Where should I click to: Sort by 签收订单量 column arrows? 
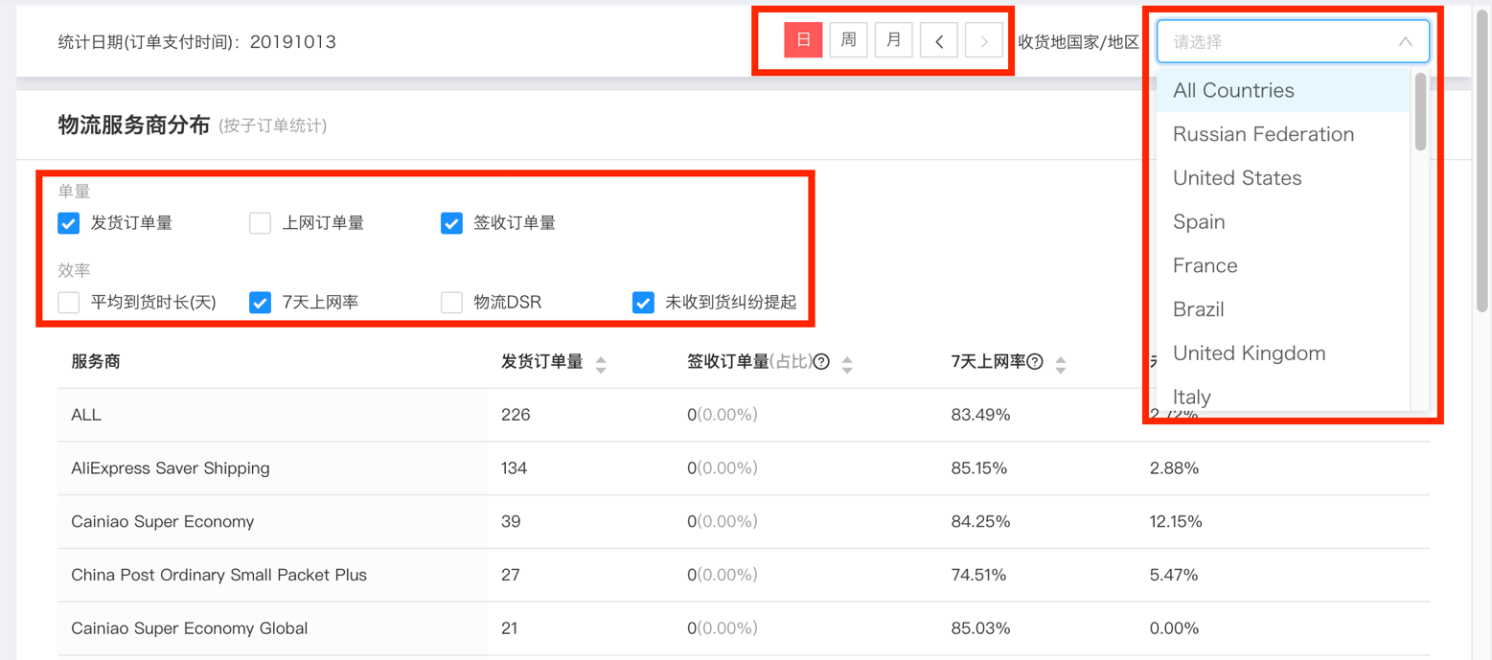click(847, 364)
